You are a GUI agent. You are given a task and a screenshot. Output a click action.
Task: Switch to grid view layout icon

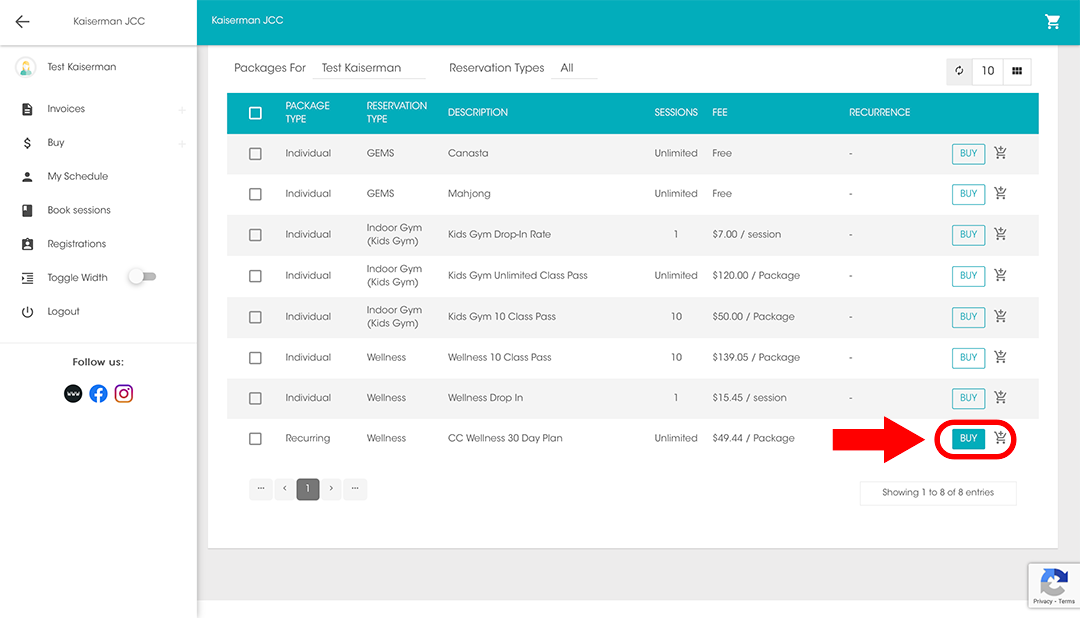point(1017,71)
